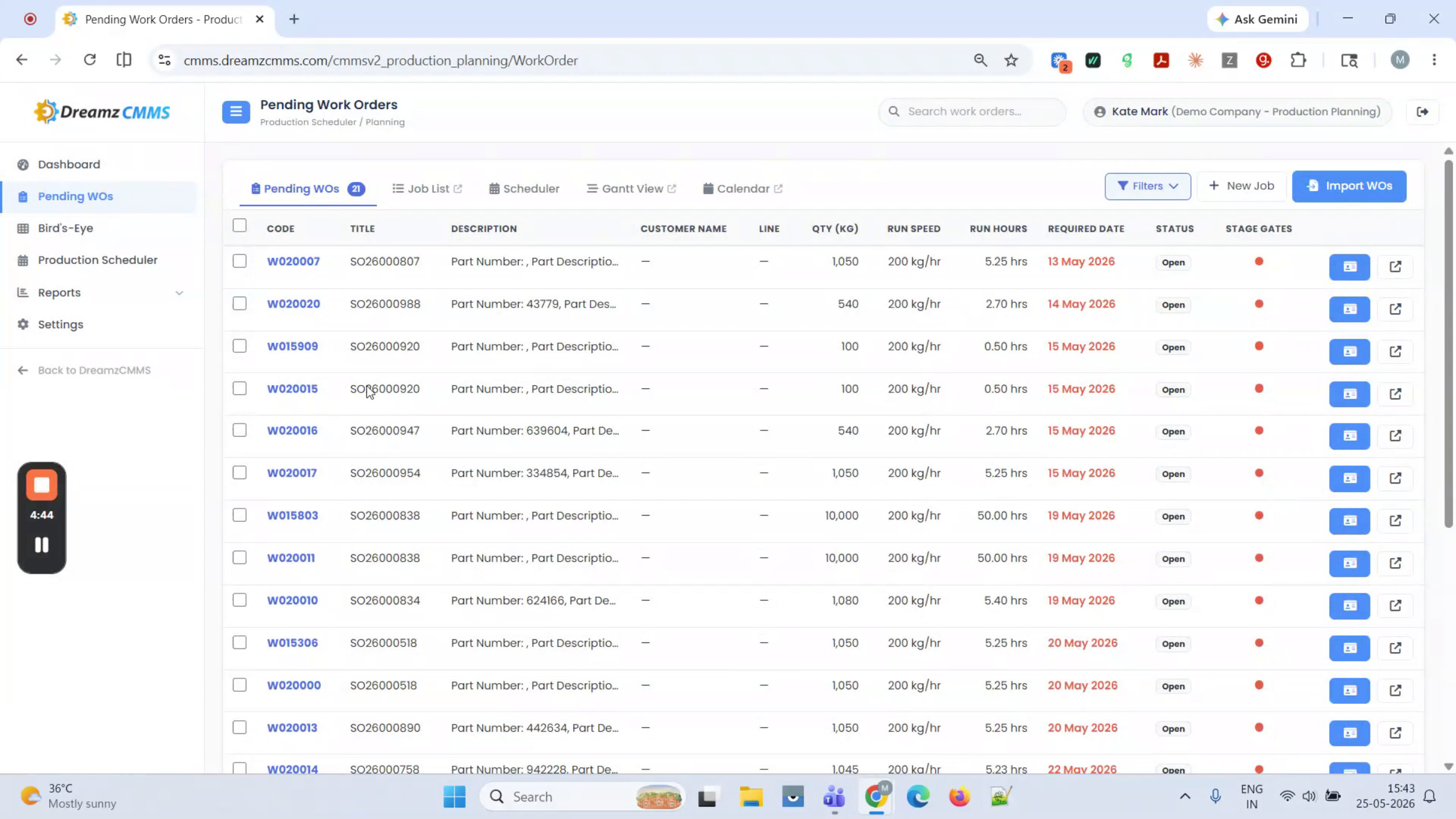Reload the page
1456x819 pixels.
(90, 59)
